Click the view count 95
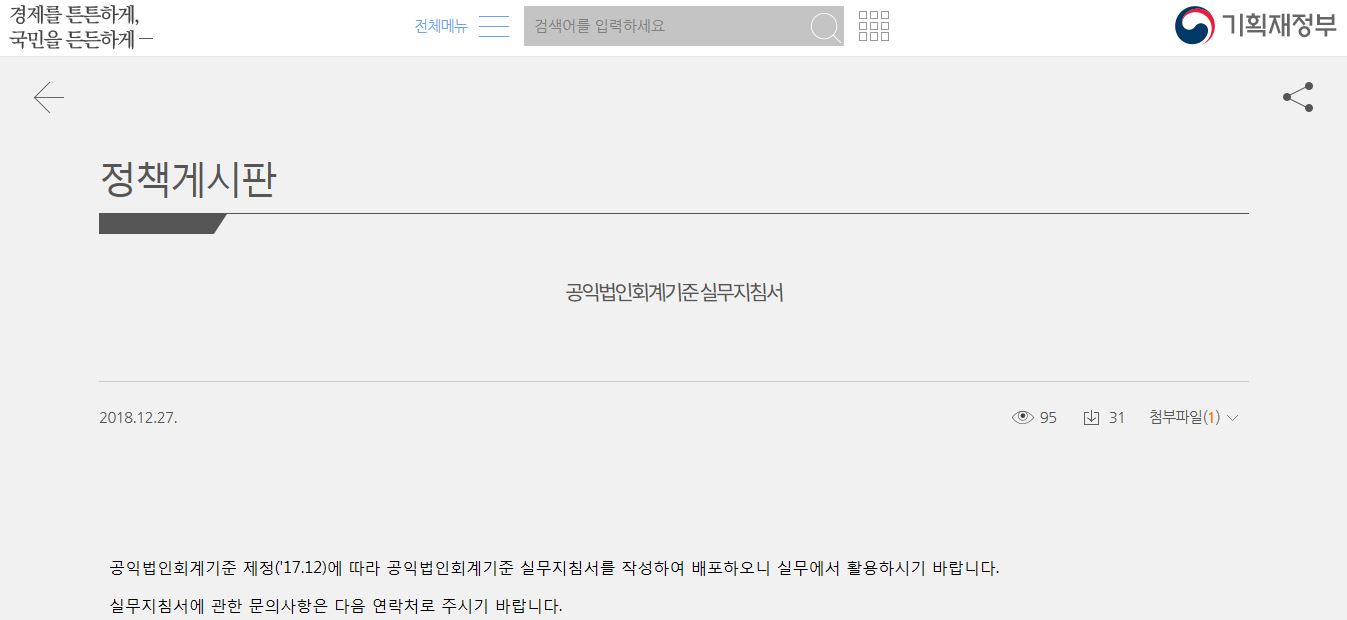The image size is (1347, 620). click(1048, 418)
